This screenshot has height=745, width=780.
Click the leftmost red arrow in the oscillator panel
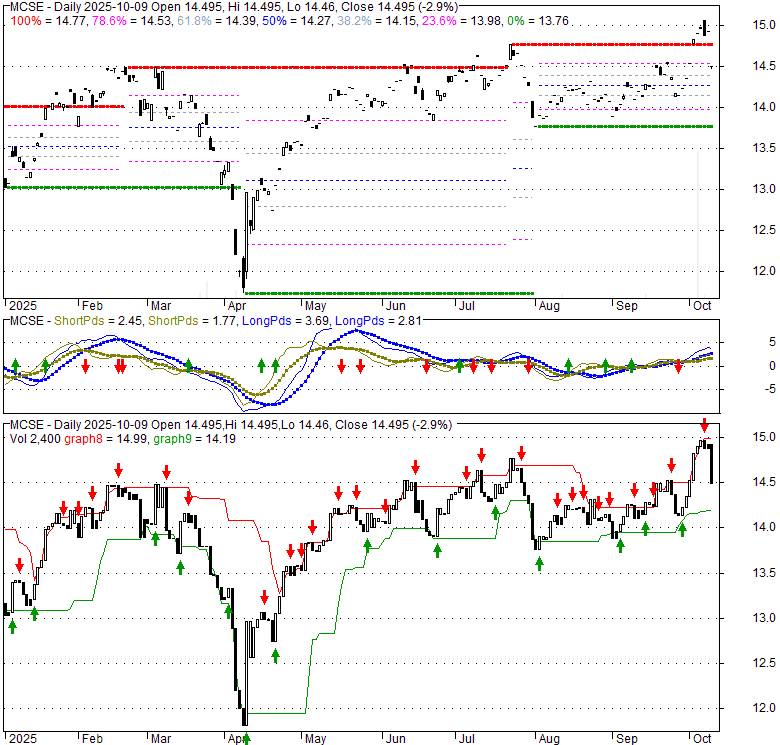click(x=85, y=366)
